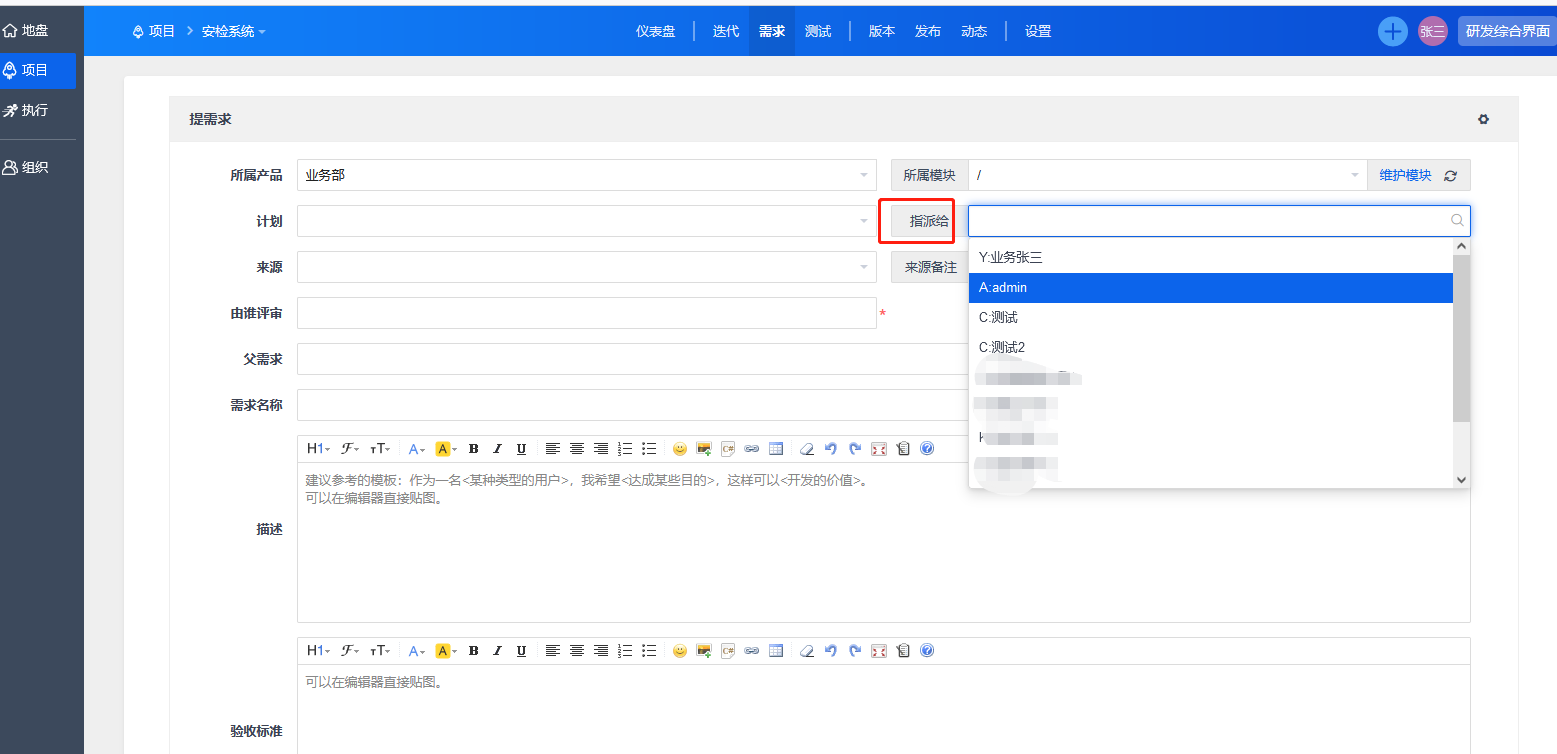Click insert image icon in 验收标准 toolbar

[703, 651]
